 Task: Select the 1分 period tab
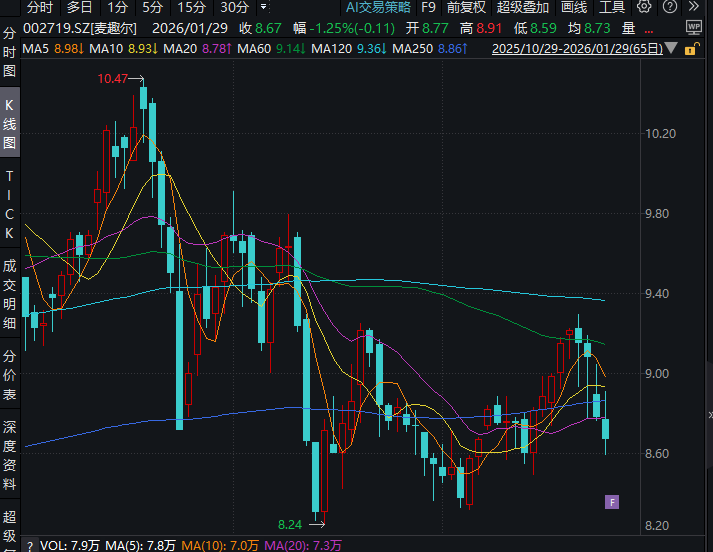pos(117,7)
